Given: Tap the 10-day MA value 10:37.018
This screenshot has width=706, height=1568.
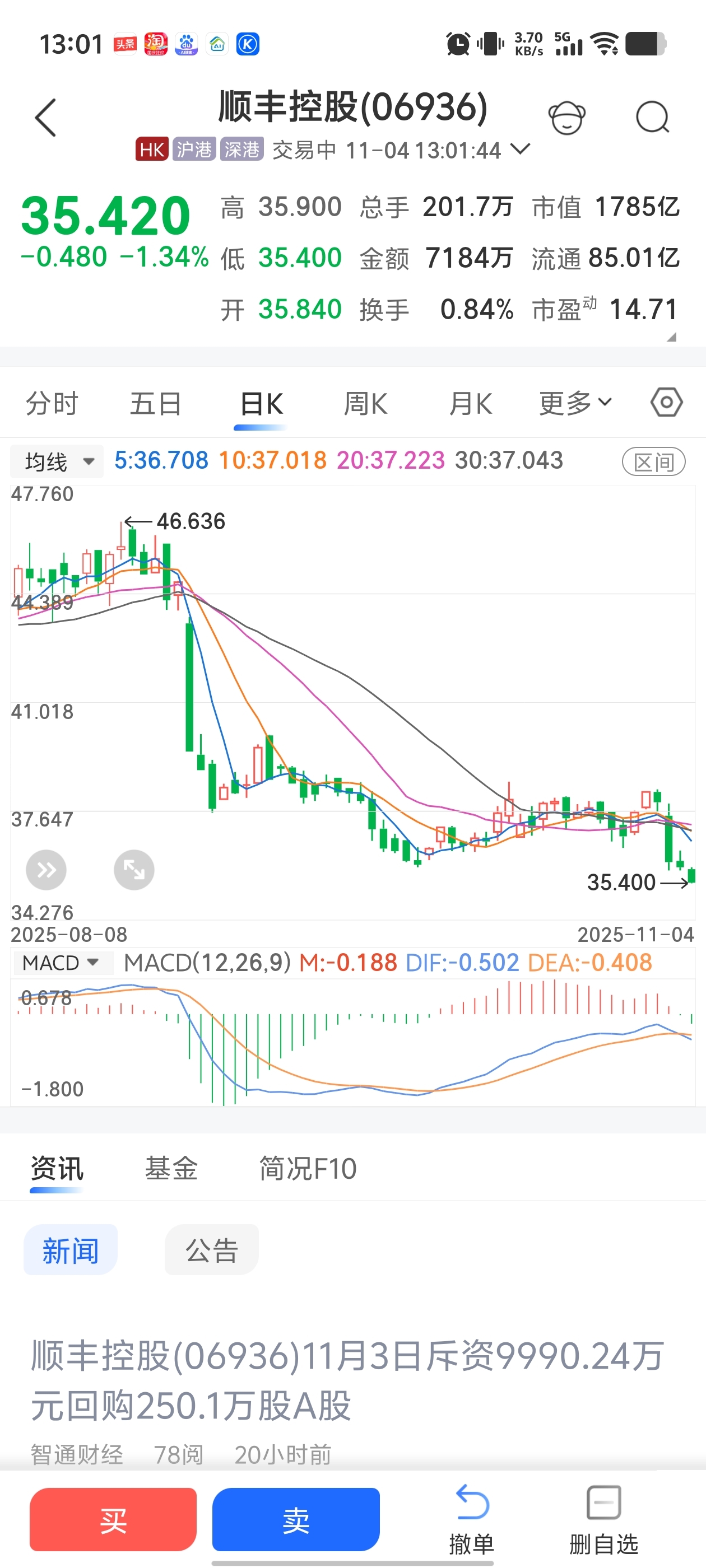Looking at the screenshot, I should (x=273, y=460).
